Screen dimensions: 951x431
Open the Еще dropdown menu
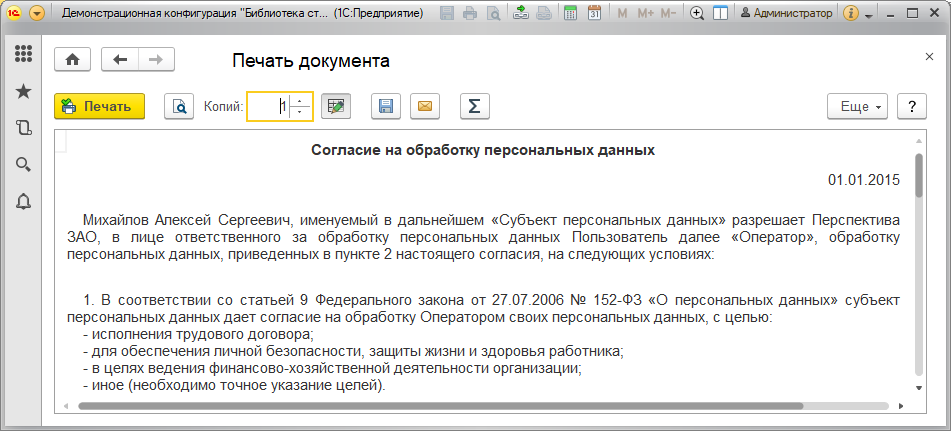(858, 106)
